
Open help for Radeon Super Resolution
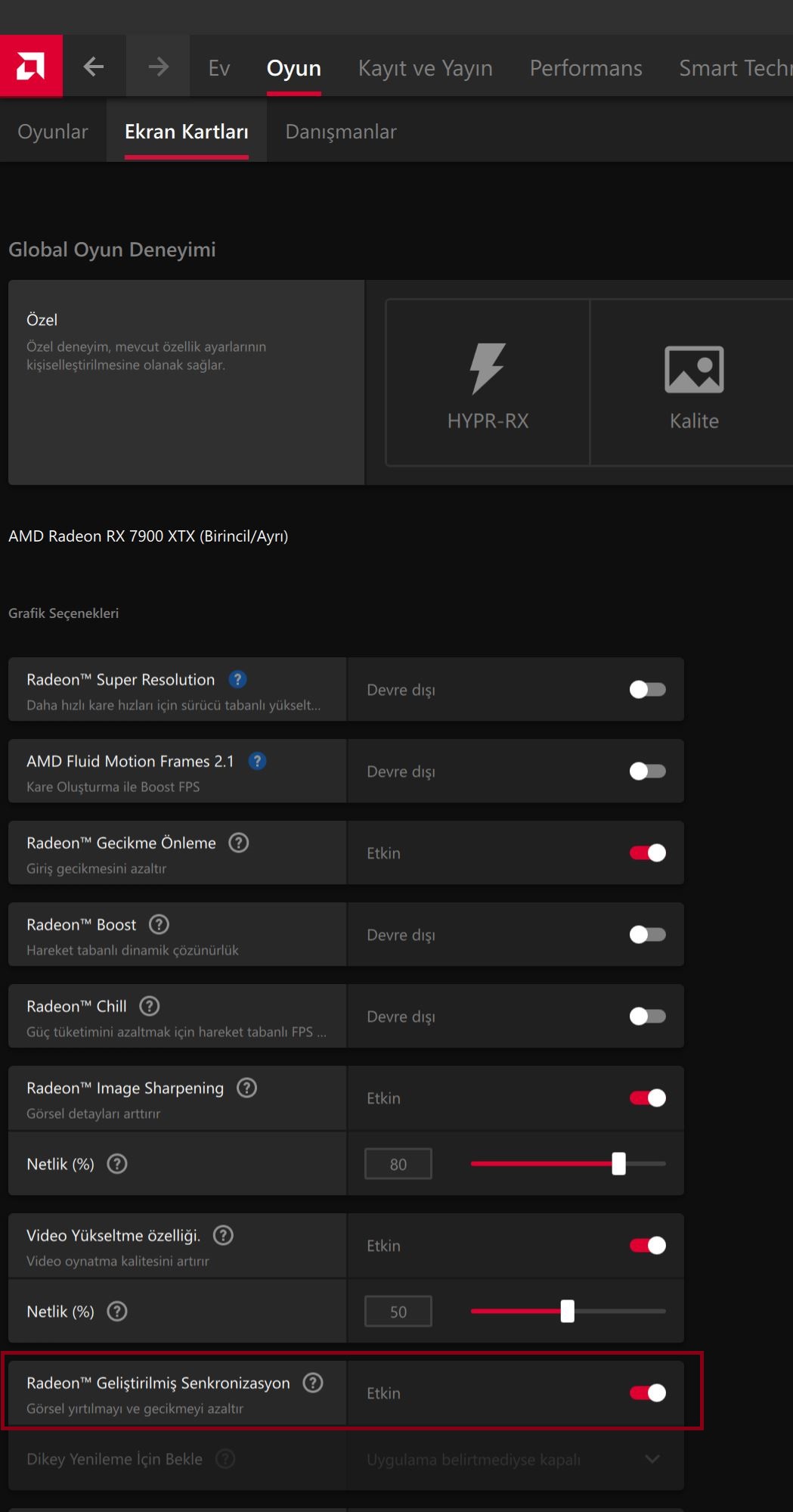[237, 679]
